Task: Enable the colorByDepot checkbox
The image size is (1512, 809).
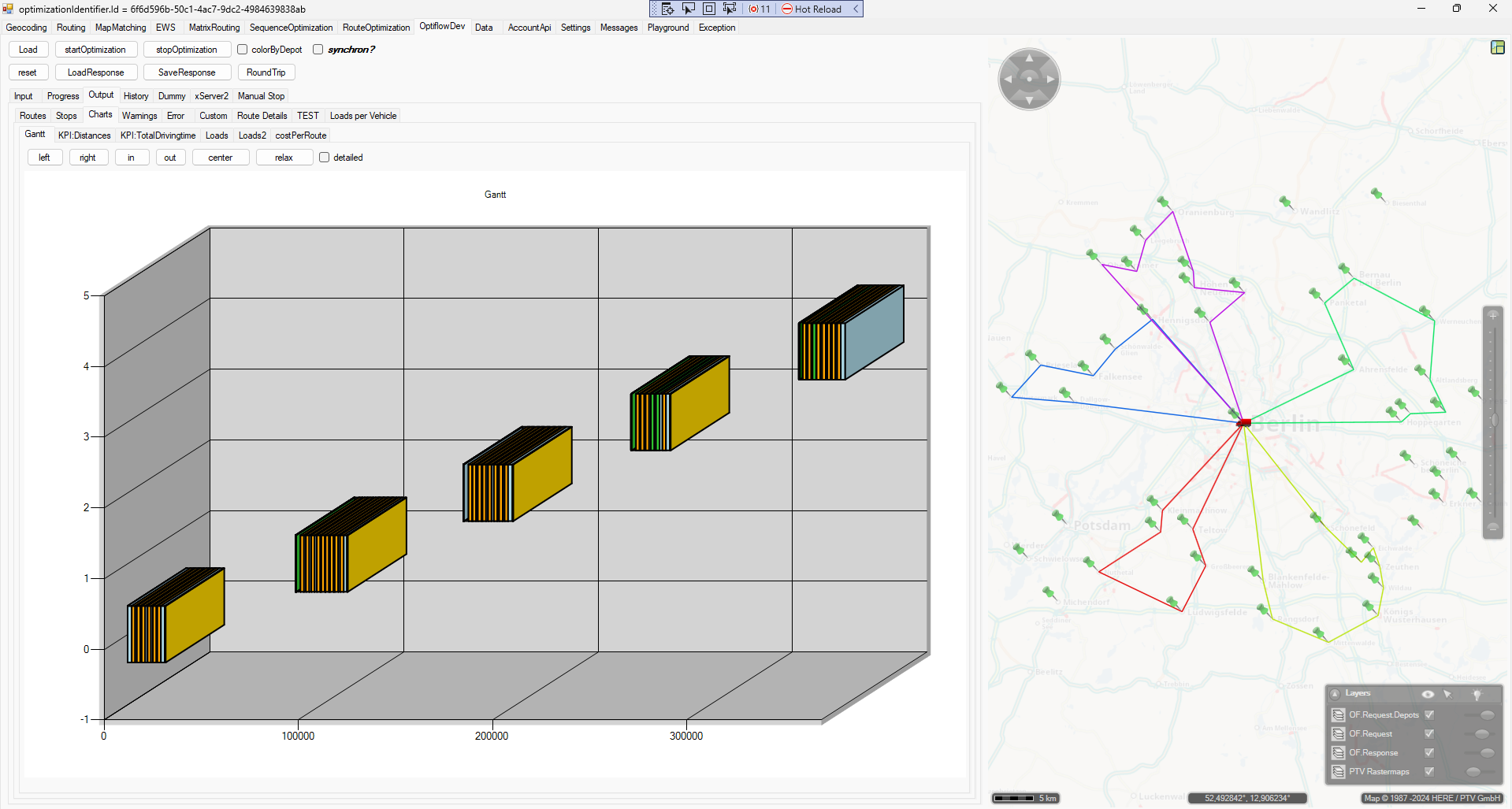Action: [x=243, y=50]
